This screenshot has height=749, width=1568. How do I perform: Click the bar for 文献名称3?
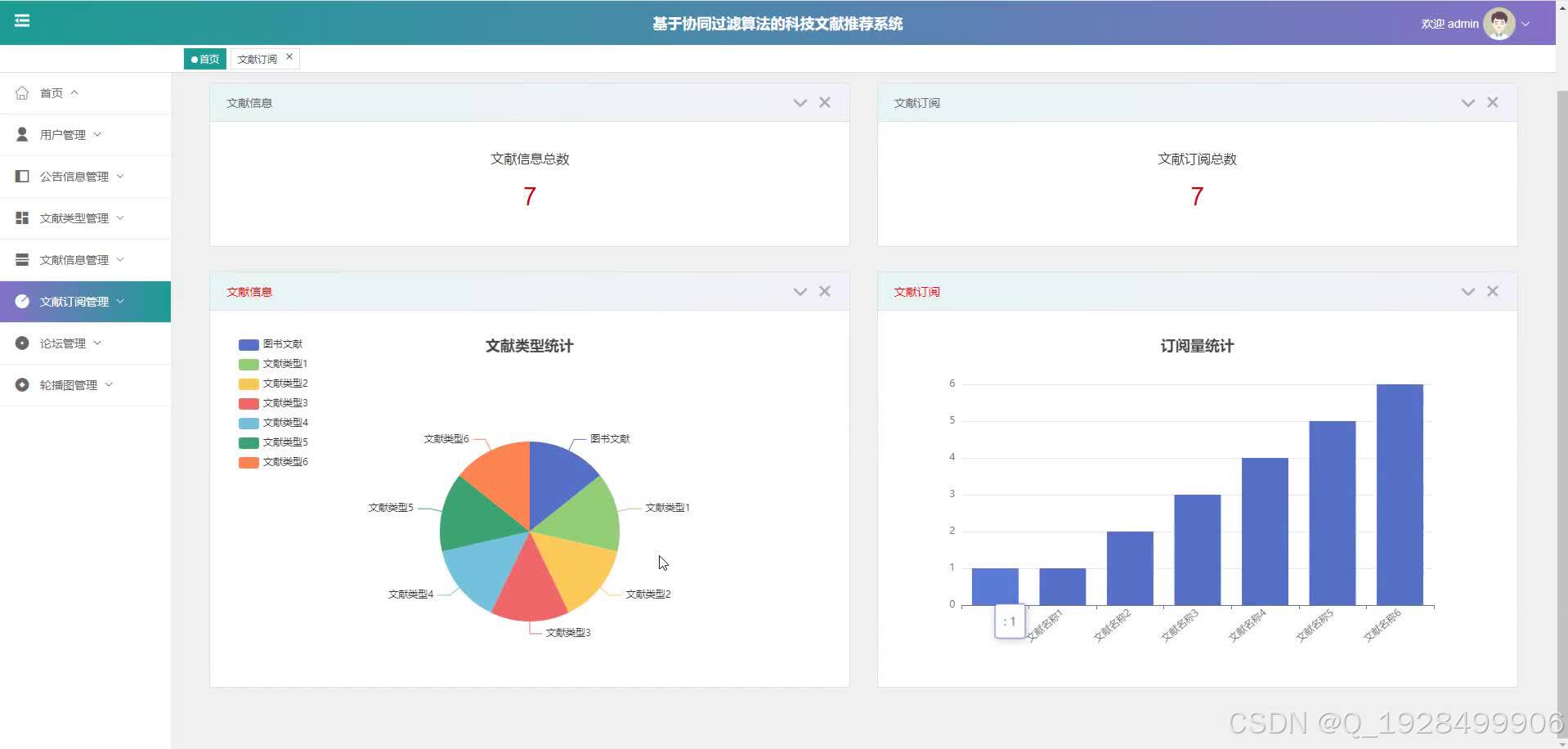tap(1198, 550)
